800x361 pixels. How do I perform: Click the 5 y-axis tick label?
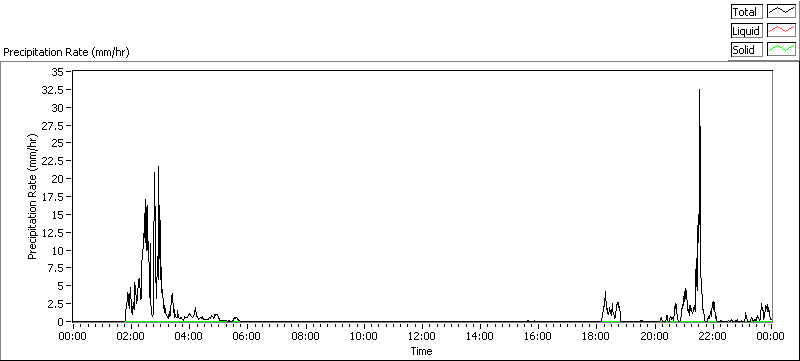click(x=60, y=286)
